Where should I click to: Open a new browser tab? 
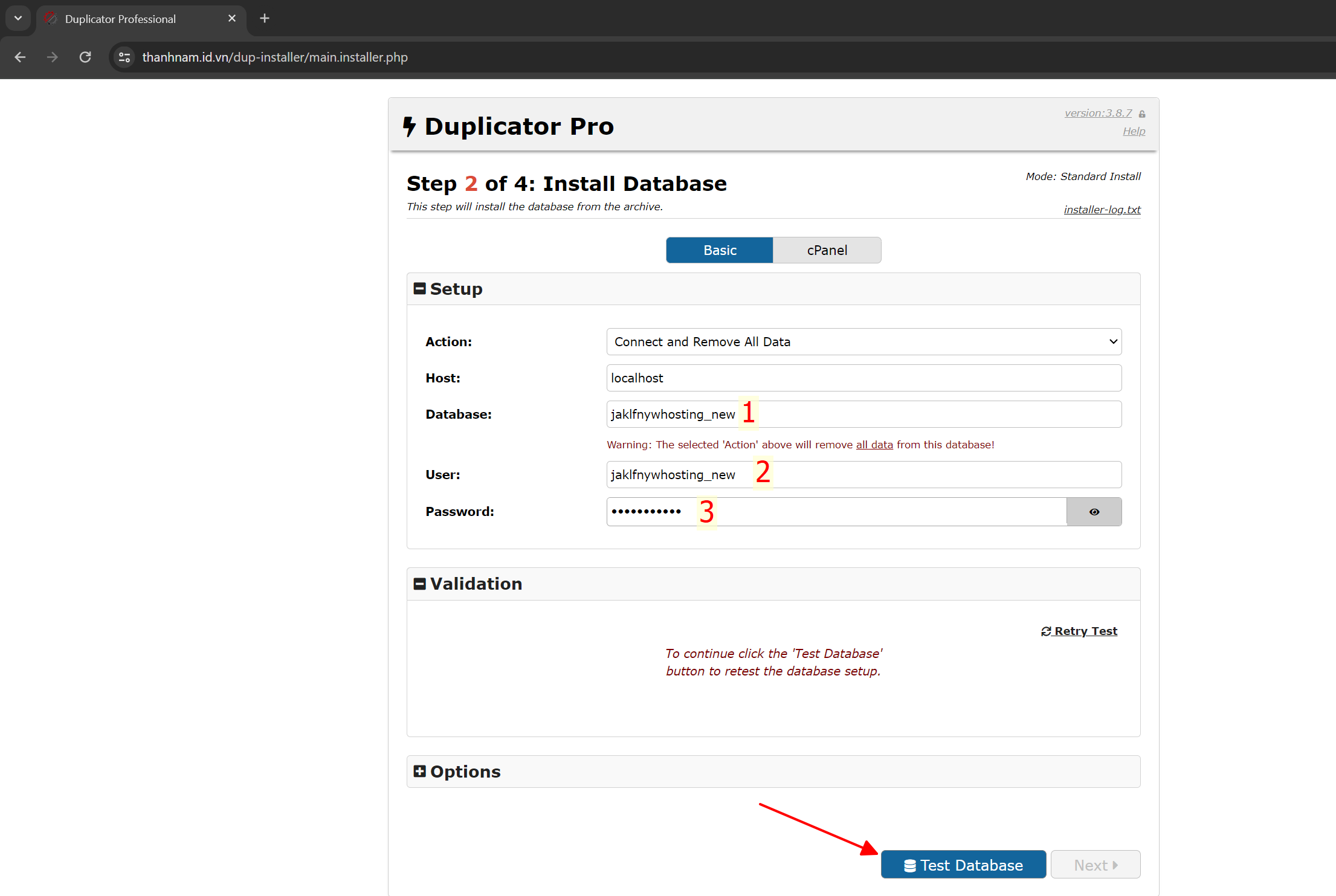[264, 18]
